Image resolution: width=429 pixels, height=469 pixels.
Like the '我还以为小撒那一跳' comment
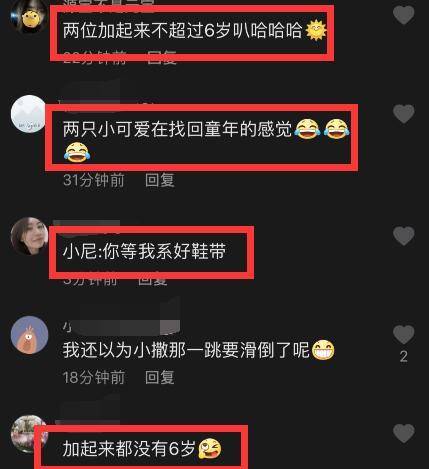coord(403,334)
